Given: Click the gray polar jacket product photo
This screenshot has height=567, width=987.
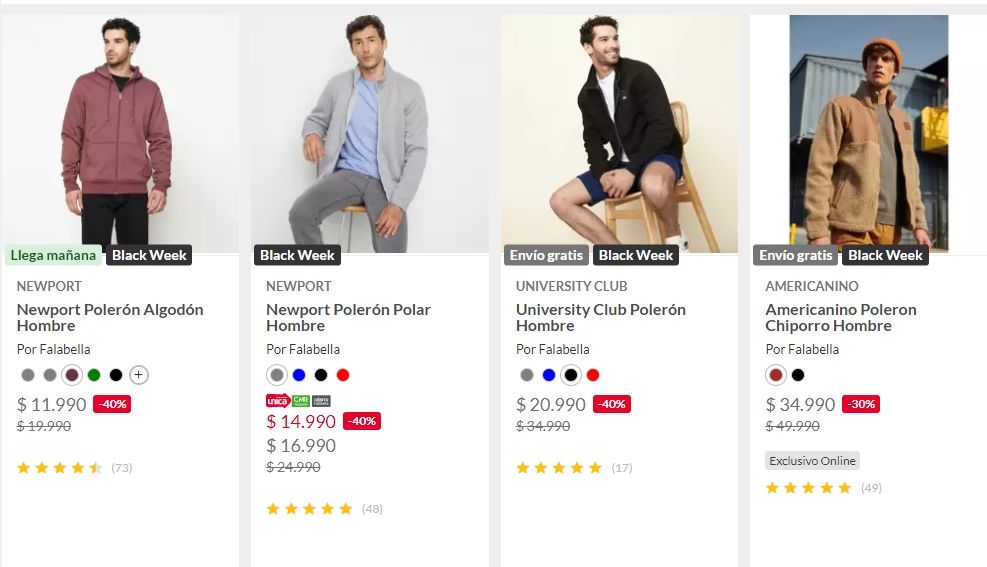Looking at the screenshot, I should [x=369, y=130].
